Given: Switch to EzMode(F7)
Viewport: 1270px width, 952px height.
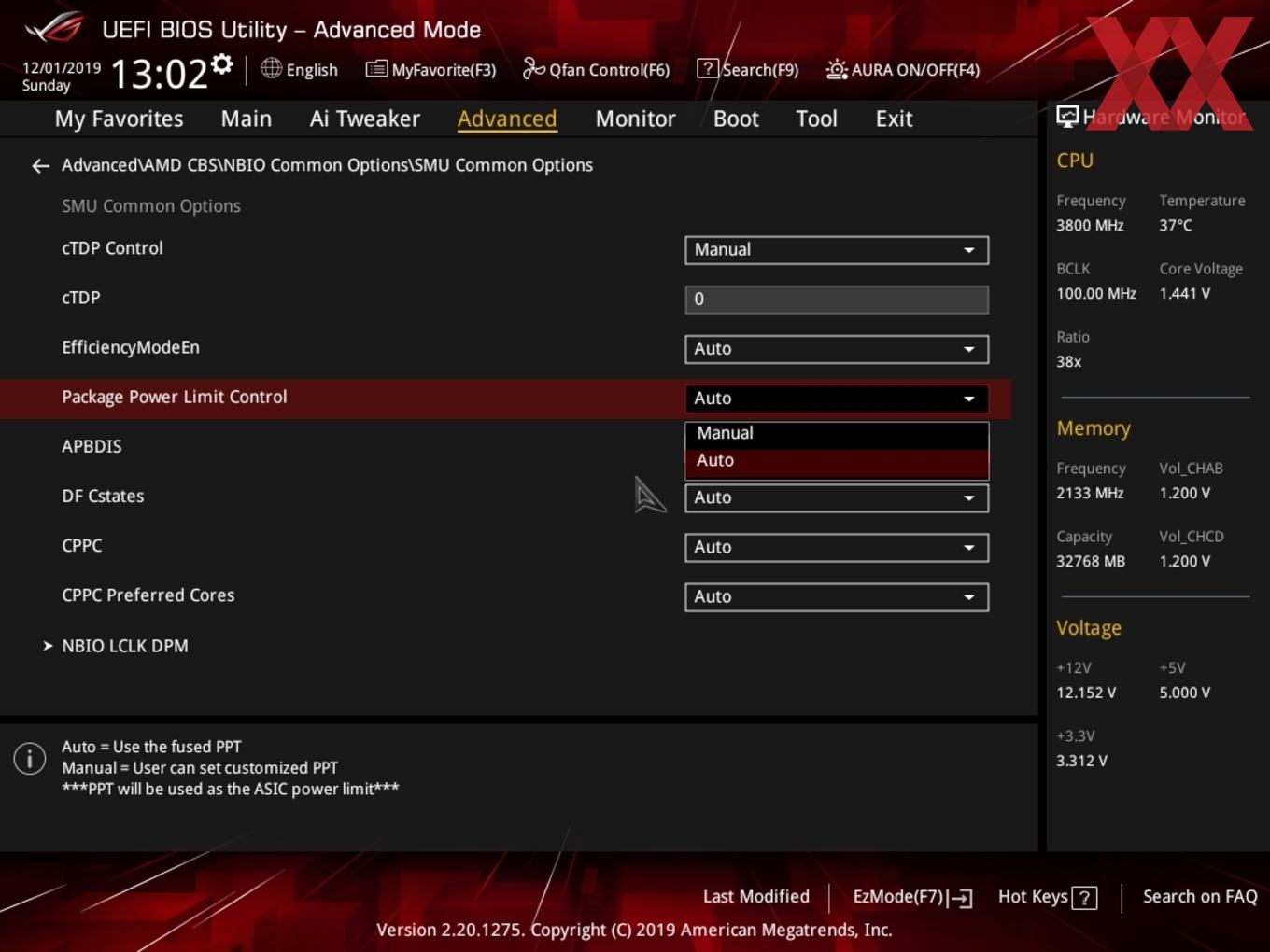Looking at the screenshot, I should coord(912,897).
